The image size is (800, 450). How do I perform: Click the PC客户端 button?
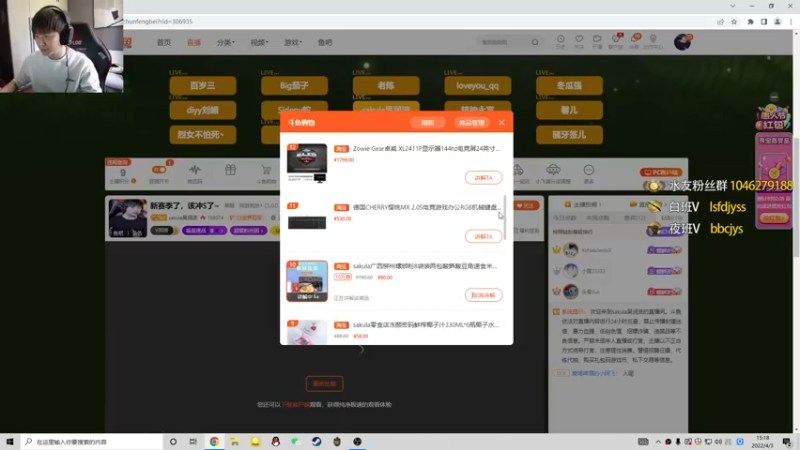(661, 172)
